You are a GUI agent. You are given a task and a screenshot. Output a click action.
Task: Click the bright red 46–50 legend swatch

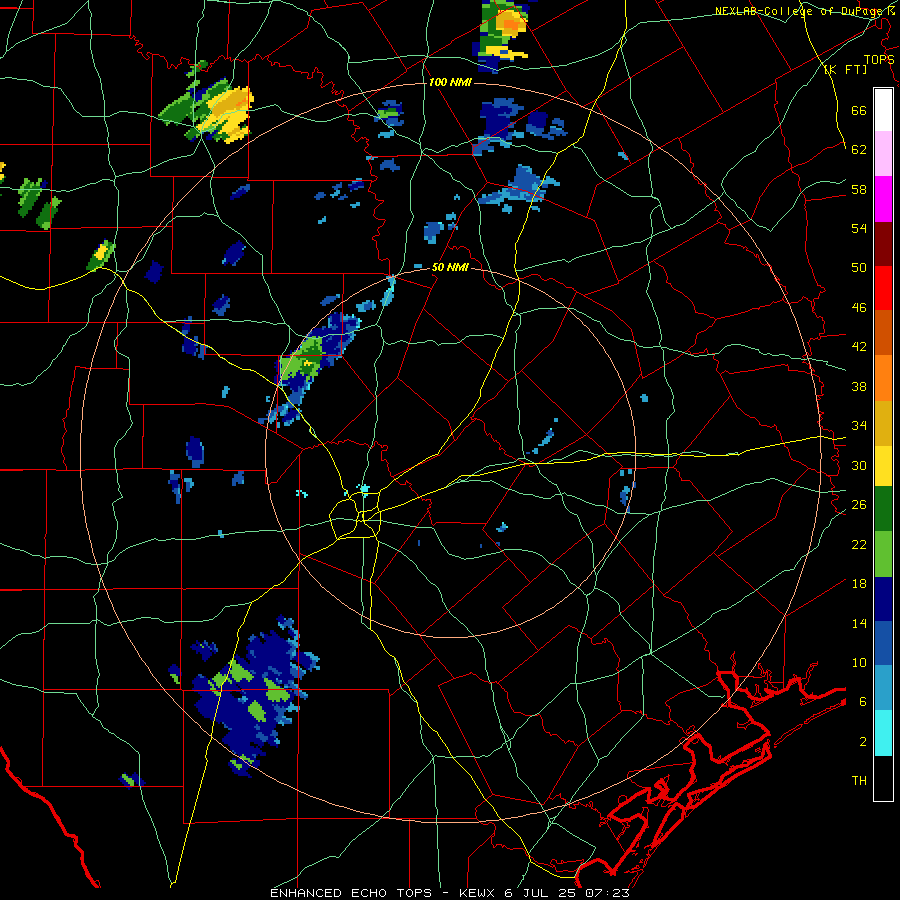click(x=883, y=288)
